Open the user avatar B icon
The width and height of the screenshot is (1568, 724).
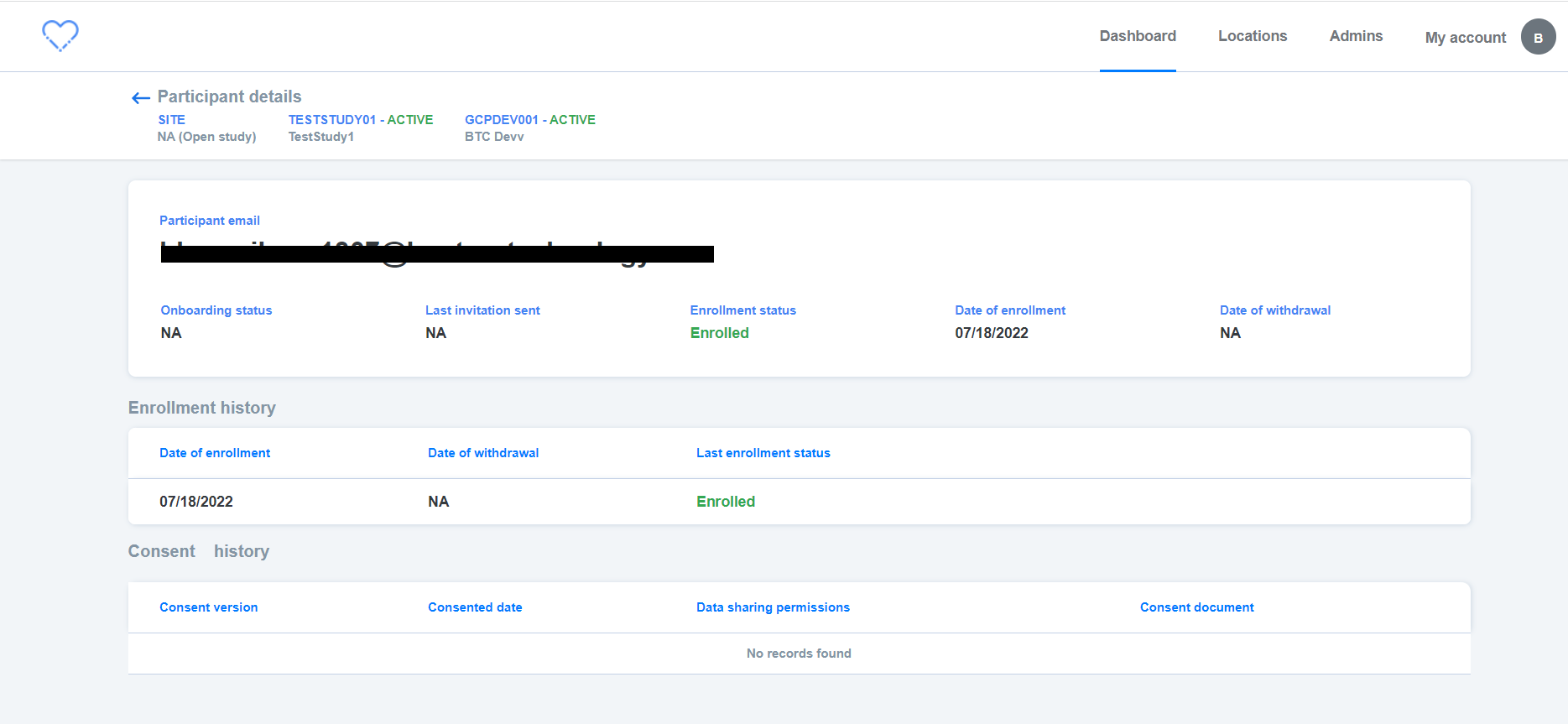click(x=1538, y=37)
